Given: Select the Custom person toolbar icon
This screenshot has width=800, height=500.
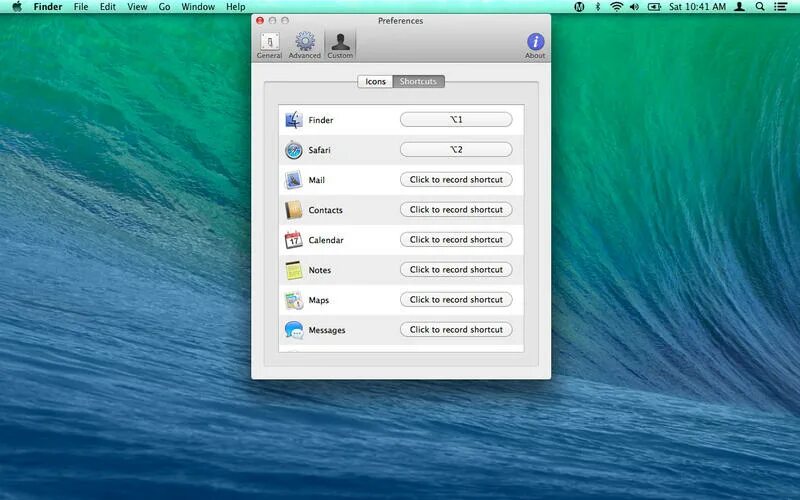Looking at the screenshot, I should coord(340,46).
